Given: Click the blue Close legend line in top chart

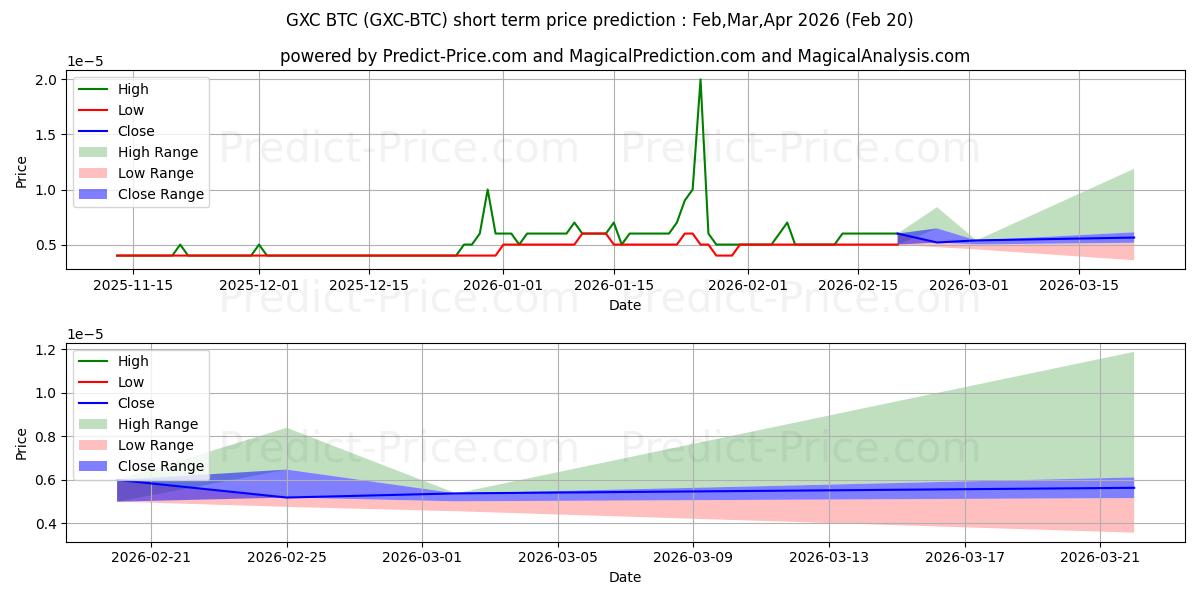Looking at the screenshot, I should coord(96,131).
